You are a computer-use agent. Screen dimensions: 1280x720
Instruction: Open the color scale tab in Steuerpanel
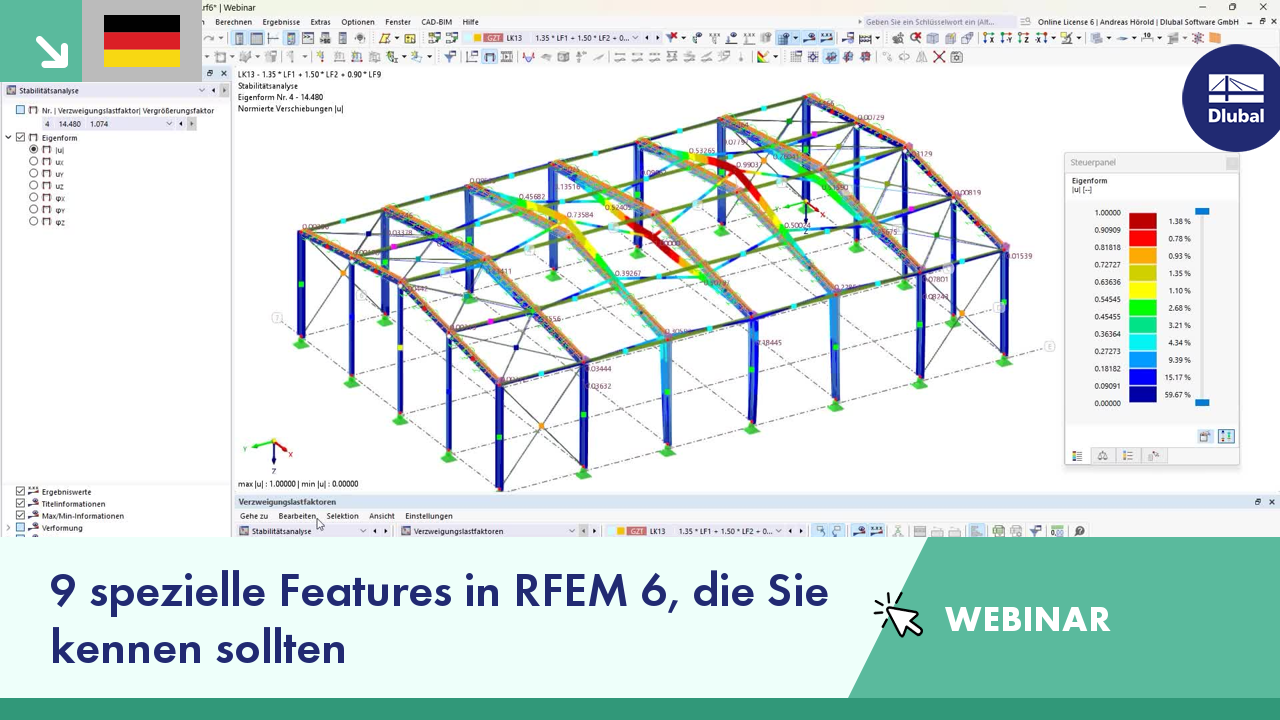1077,456
